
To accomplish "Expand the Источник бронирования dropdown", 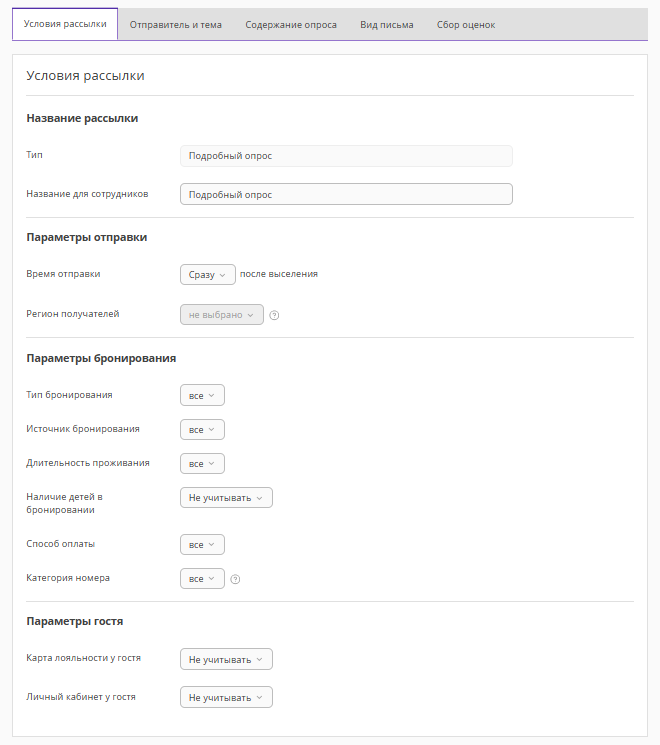I will tap(202, 430).
